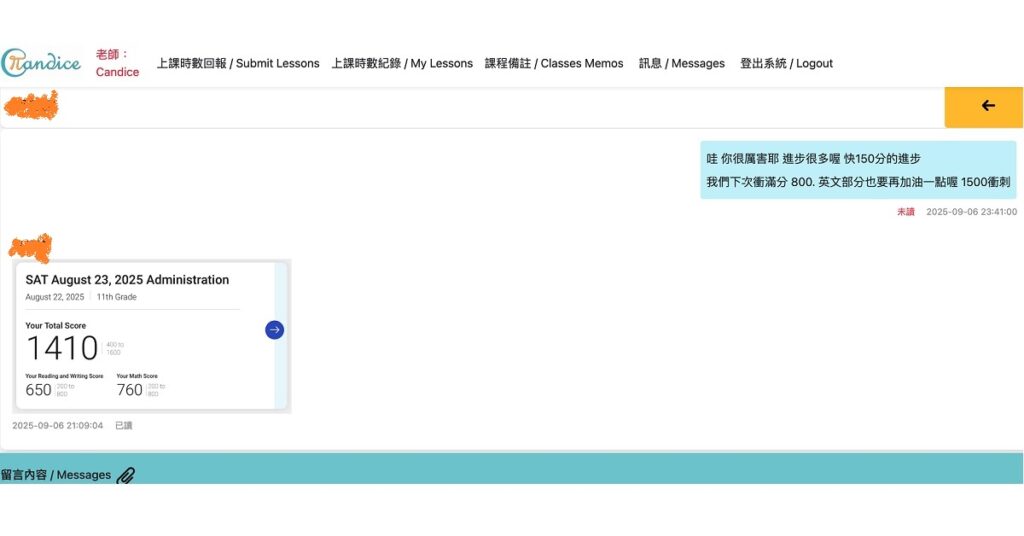The width and height of the screenshot is (1024, 536).
Task: Click the blue circular arrow in score card
Action: 274,330
